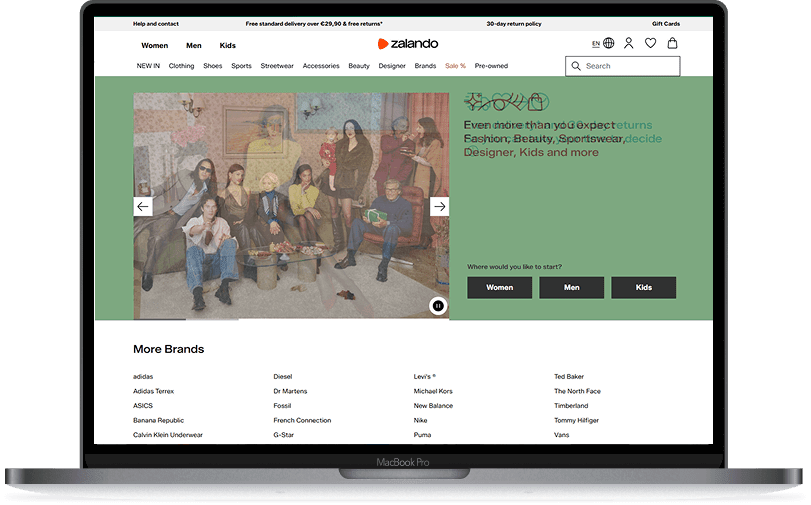Open the Ted Baker brand link
The width and height of the screenshot is (811, 505).
(x=569, y=377)
